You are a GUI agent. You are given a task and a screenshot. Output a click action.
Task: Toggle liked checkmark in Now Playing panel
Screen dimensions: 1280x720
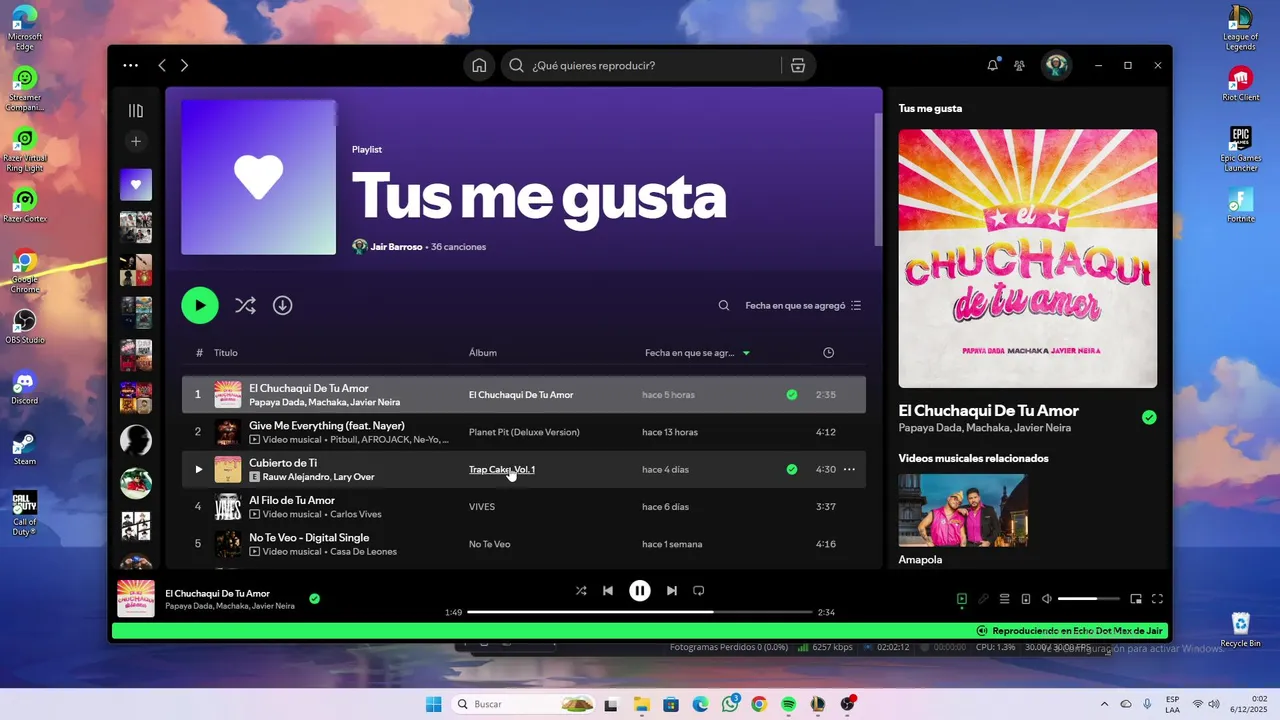coord(1149,417)
